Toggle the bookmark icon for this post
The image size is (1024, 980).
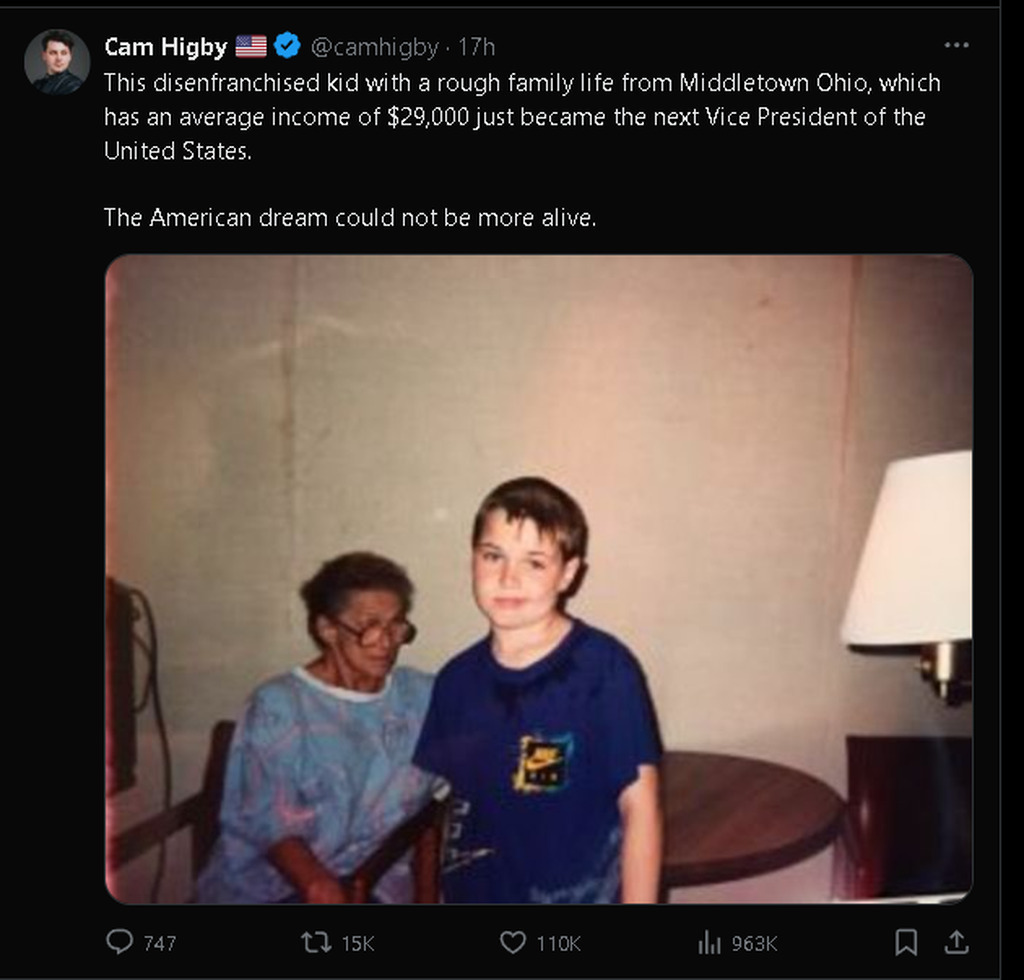pos(906,942)
